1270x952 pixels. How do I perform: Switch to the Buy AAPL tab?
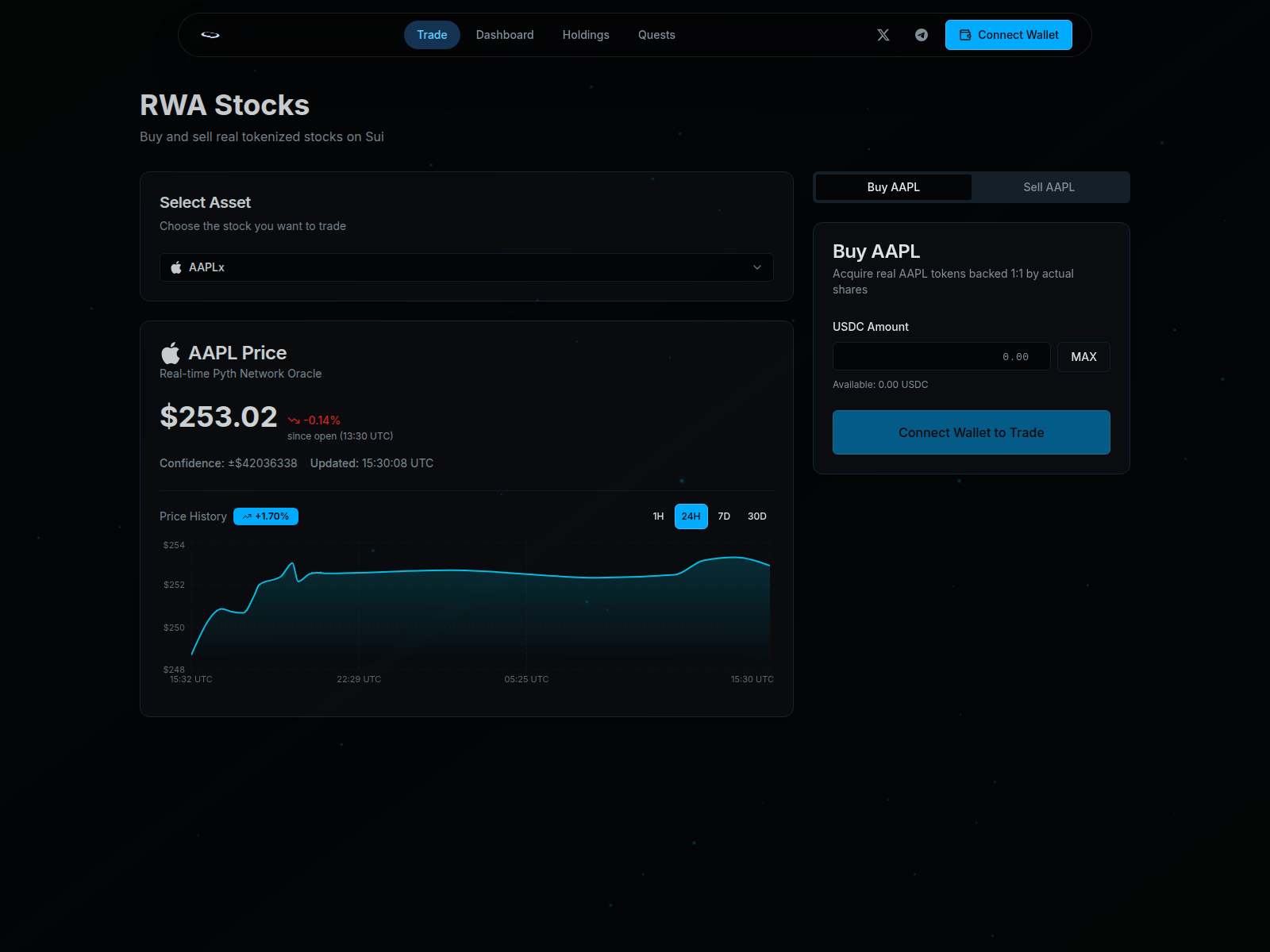894,187
